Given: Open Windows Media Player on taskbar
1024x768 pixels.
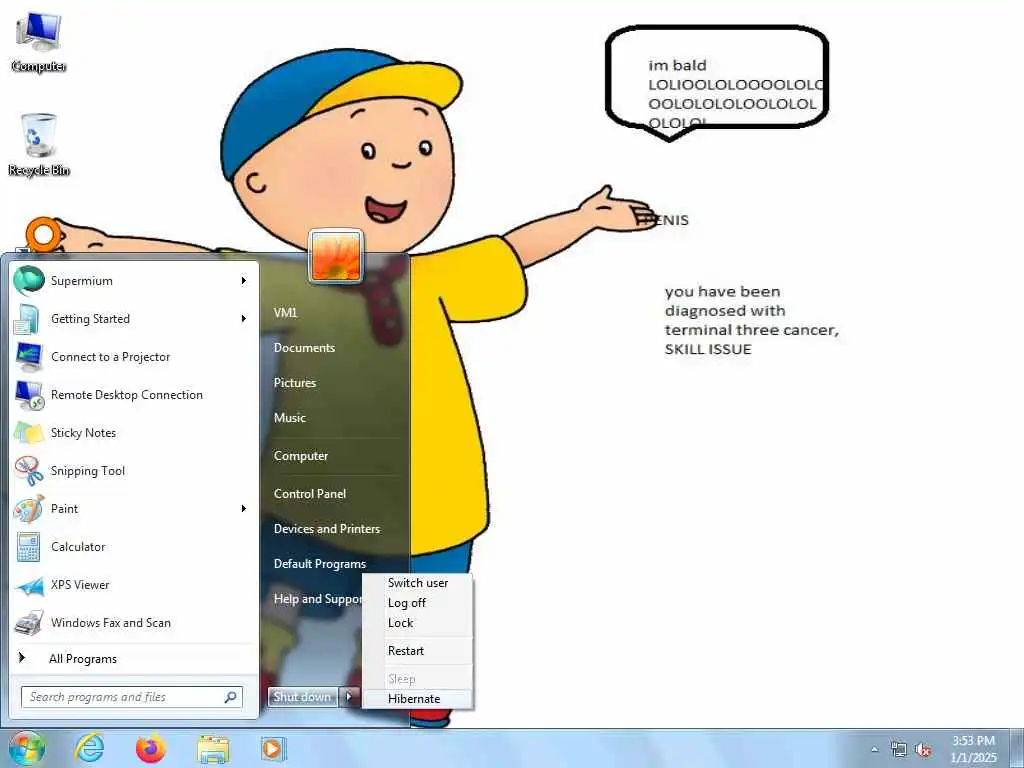Looking at the screenshot, I should point(274,748).
